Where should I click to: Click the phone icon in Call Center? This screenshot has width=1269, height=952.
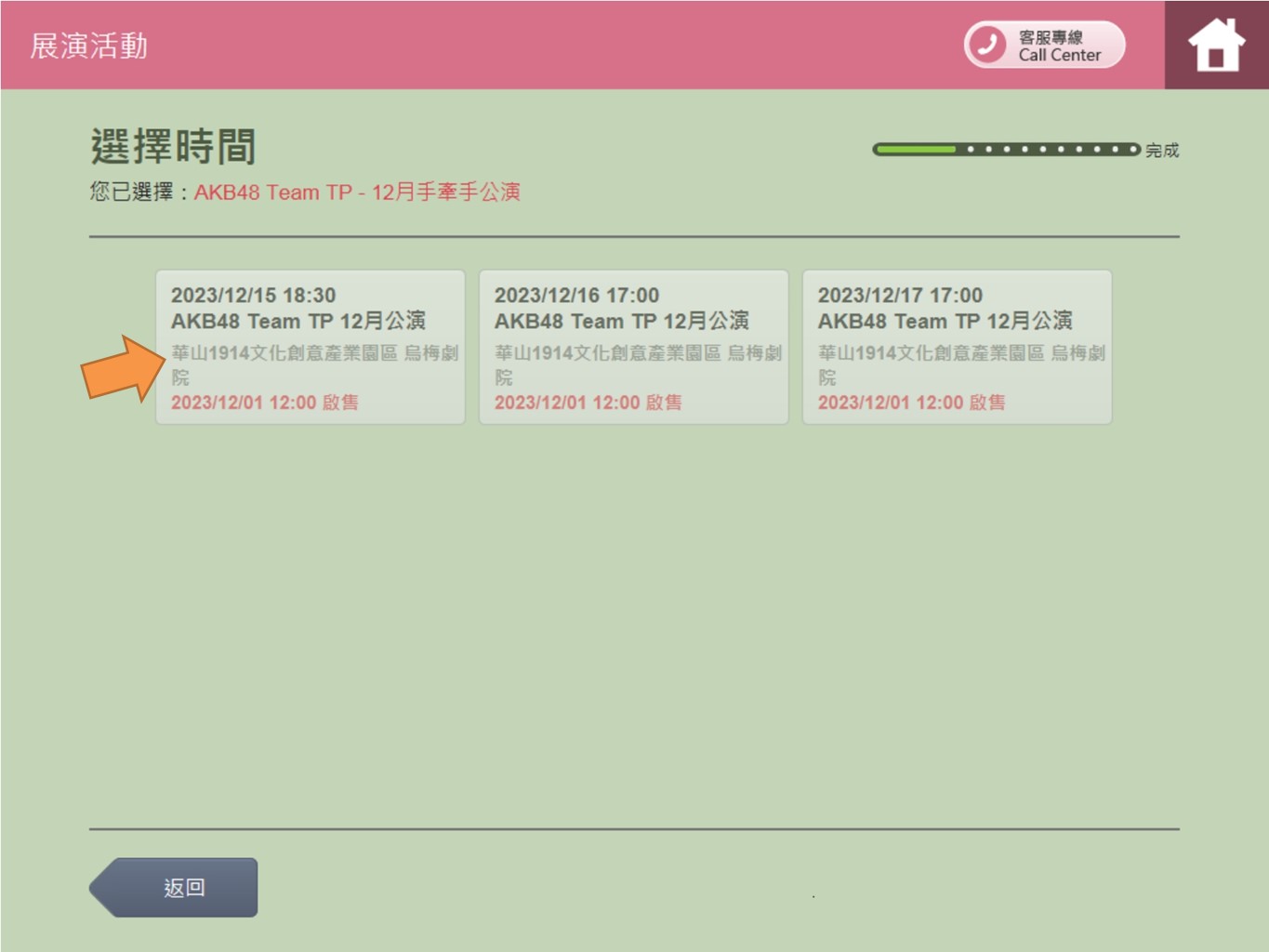point(987,45)
